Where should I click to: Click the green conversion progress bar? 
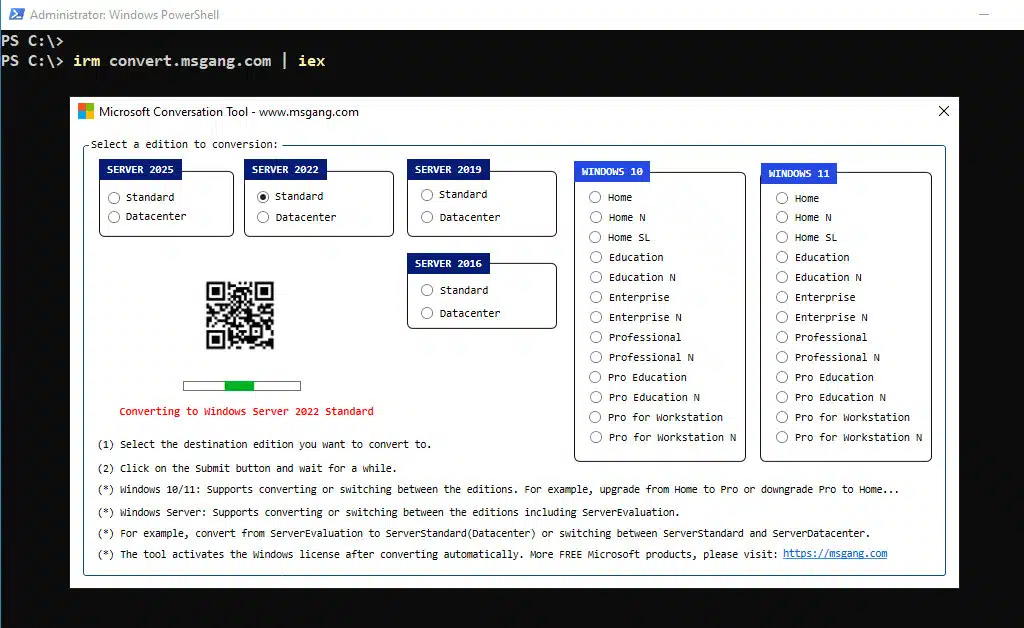pos(241,386)
